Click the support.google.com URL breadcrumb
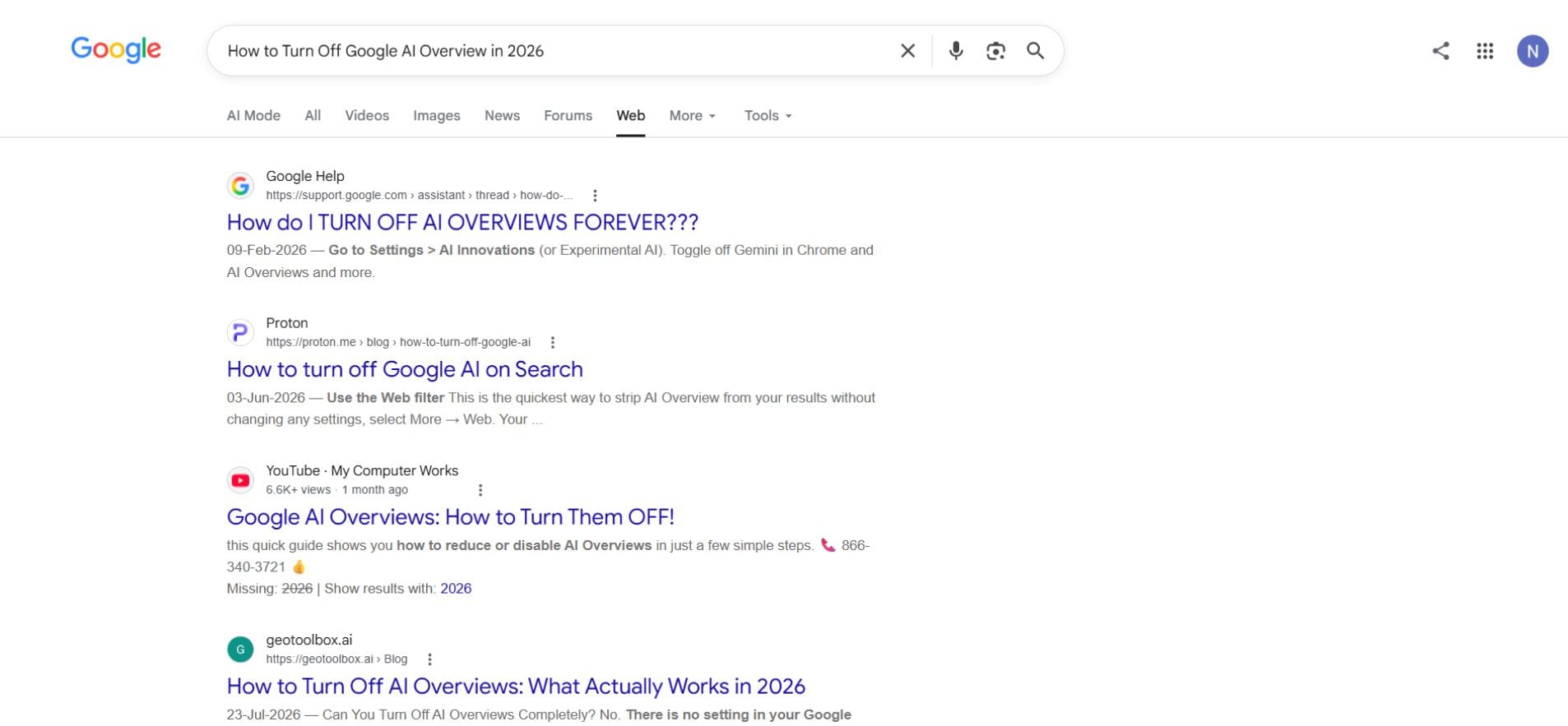Screen dimensions: 1568x726 coord(419,196)
